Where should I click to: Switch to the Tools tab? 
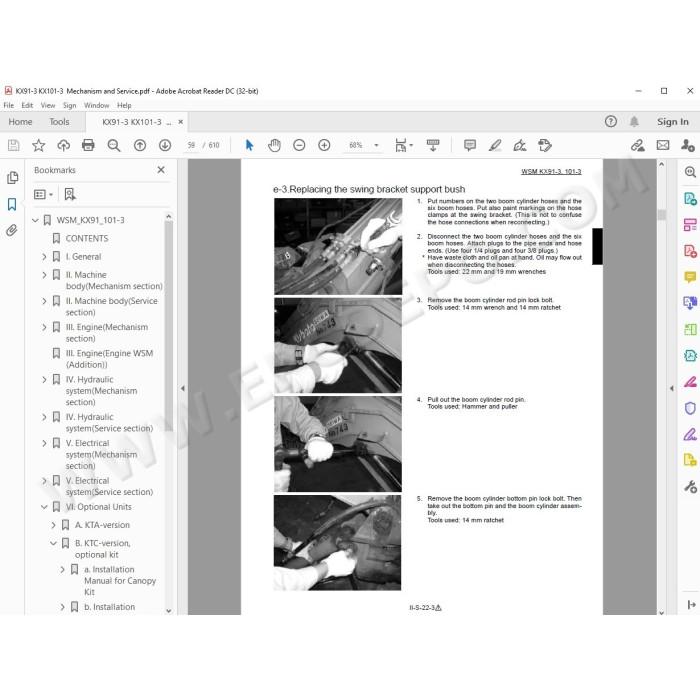click(x=59, y=121)
